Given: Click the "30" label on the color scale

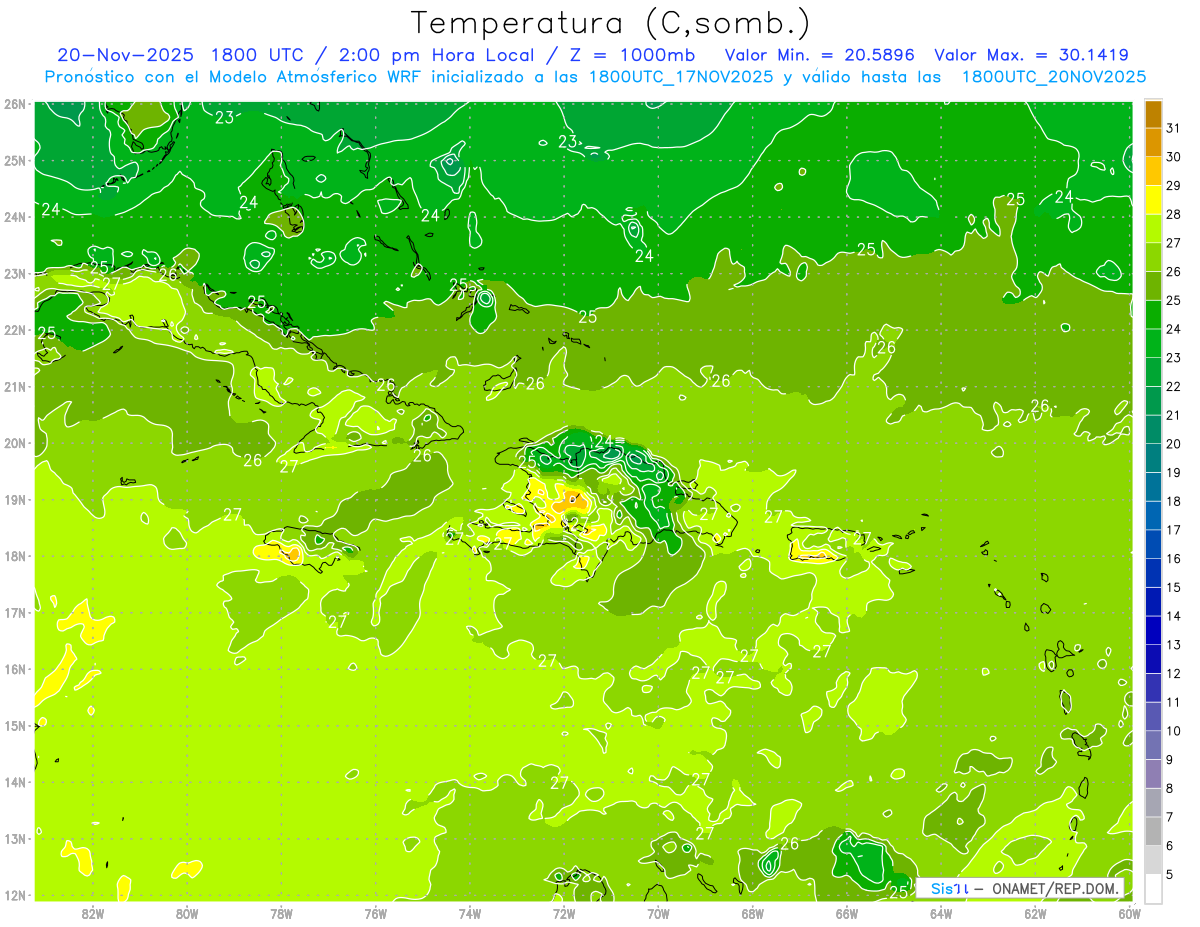Looking at the screenshot, I should (1174, 157).
